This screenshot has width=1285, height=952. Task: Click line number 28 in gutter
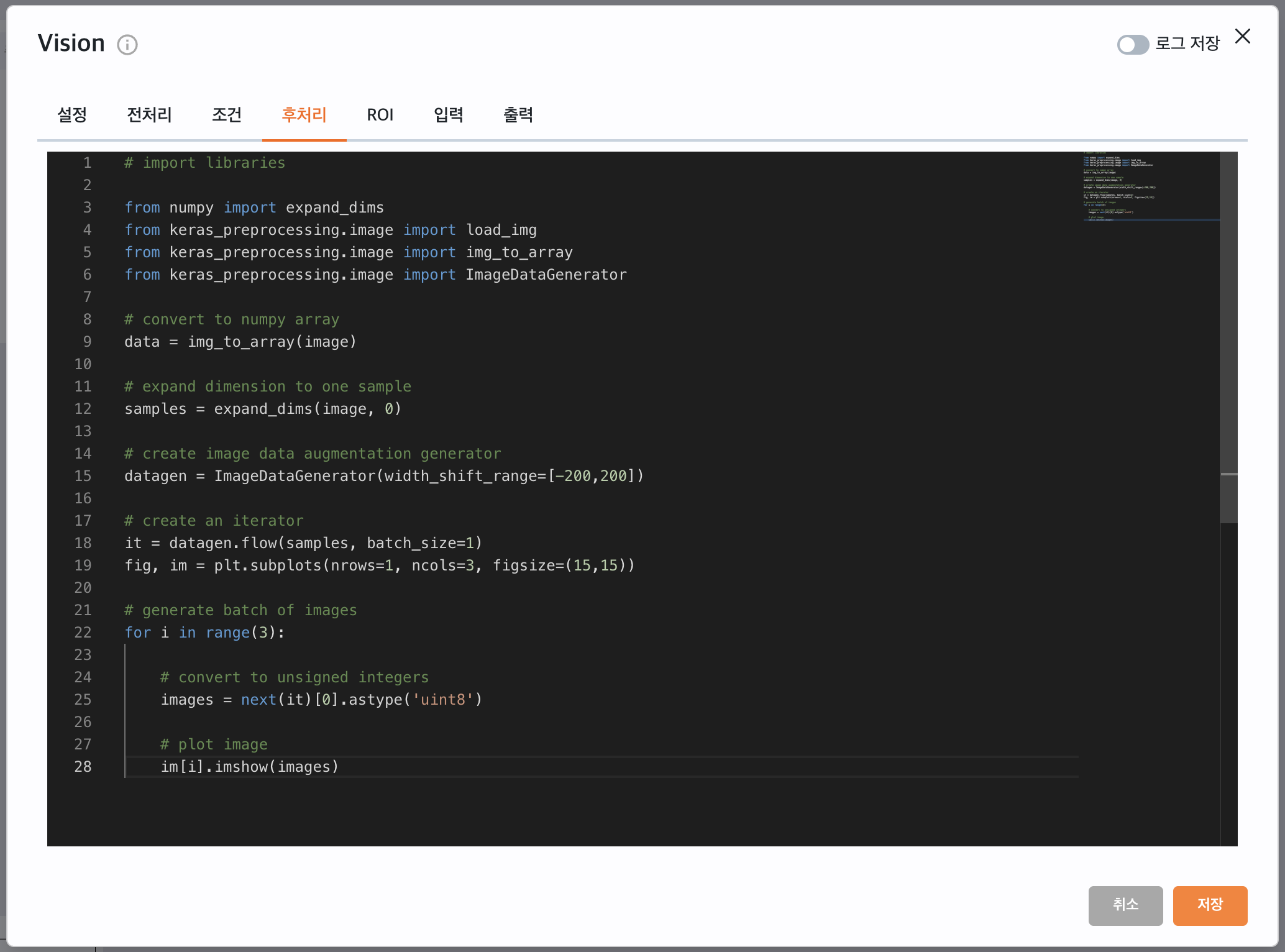tap(83, 767)
